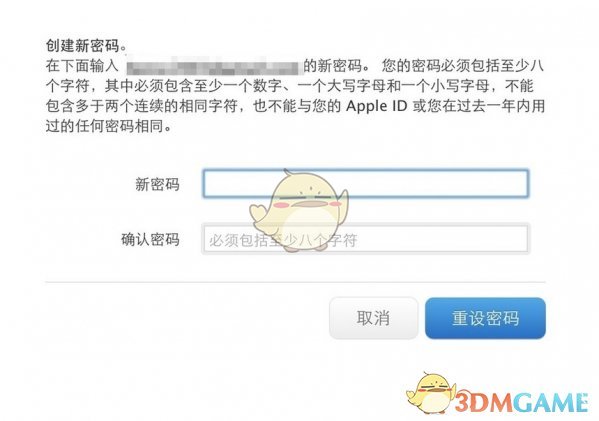The image size is (599, 421).
Task: Submit using the 重设密码 button
Action: [485, 318]
